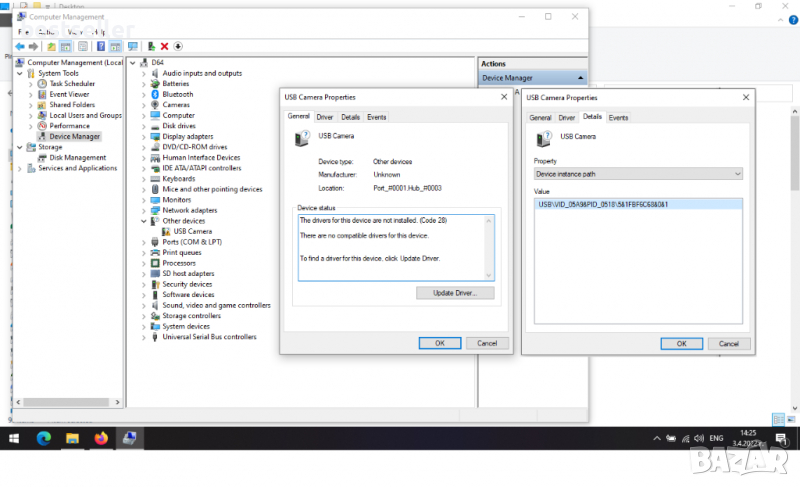Open the Property dropdown showing Device instance path
This screenshot has width=800, height=487.
tap(638, 174)
